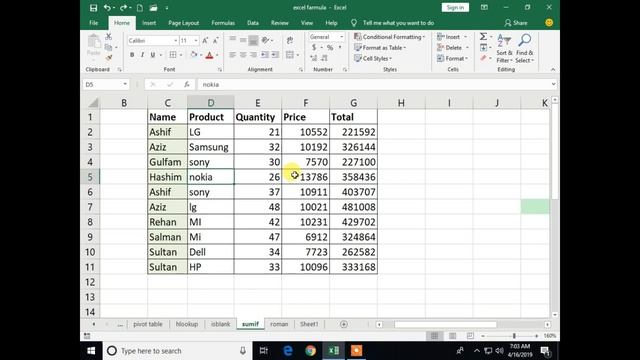Click the Windows Start button

tap(91, 351)
